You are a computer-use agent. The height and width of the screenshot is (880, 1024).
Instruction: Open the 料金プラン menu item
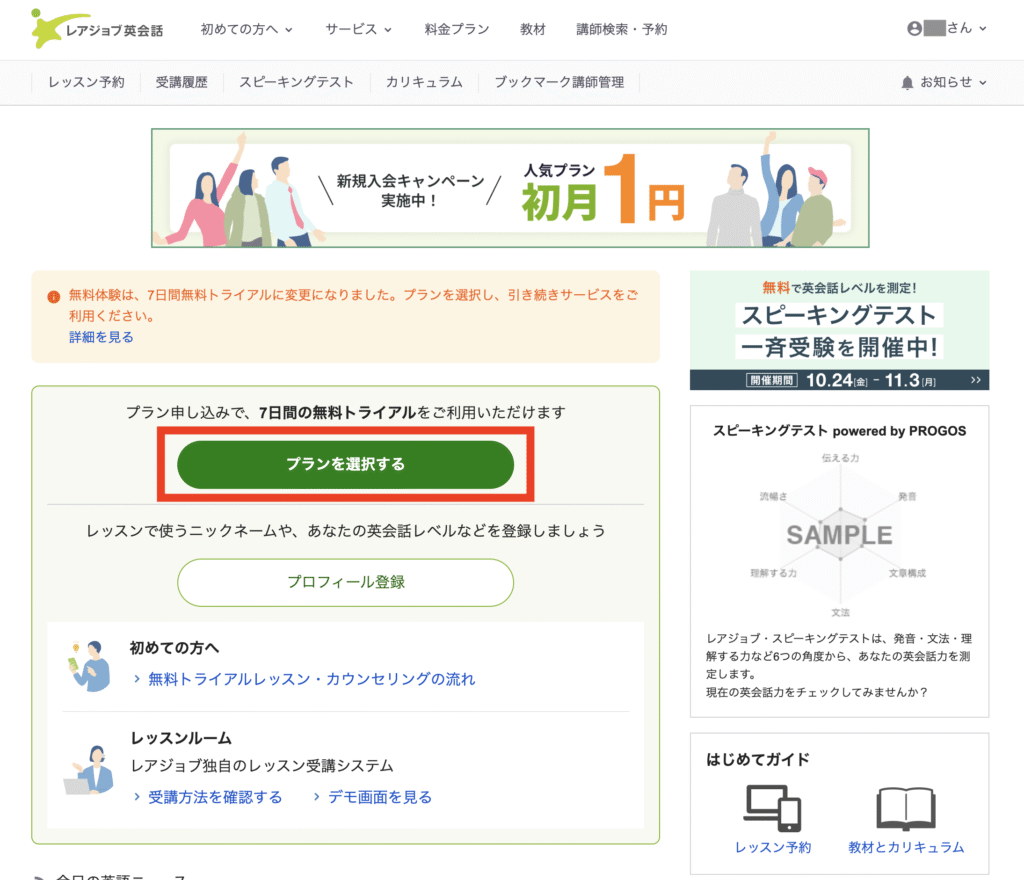pyautogui.click(x=456, y=29)
